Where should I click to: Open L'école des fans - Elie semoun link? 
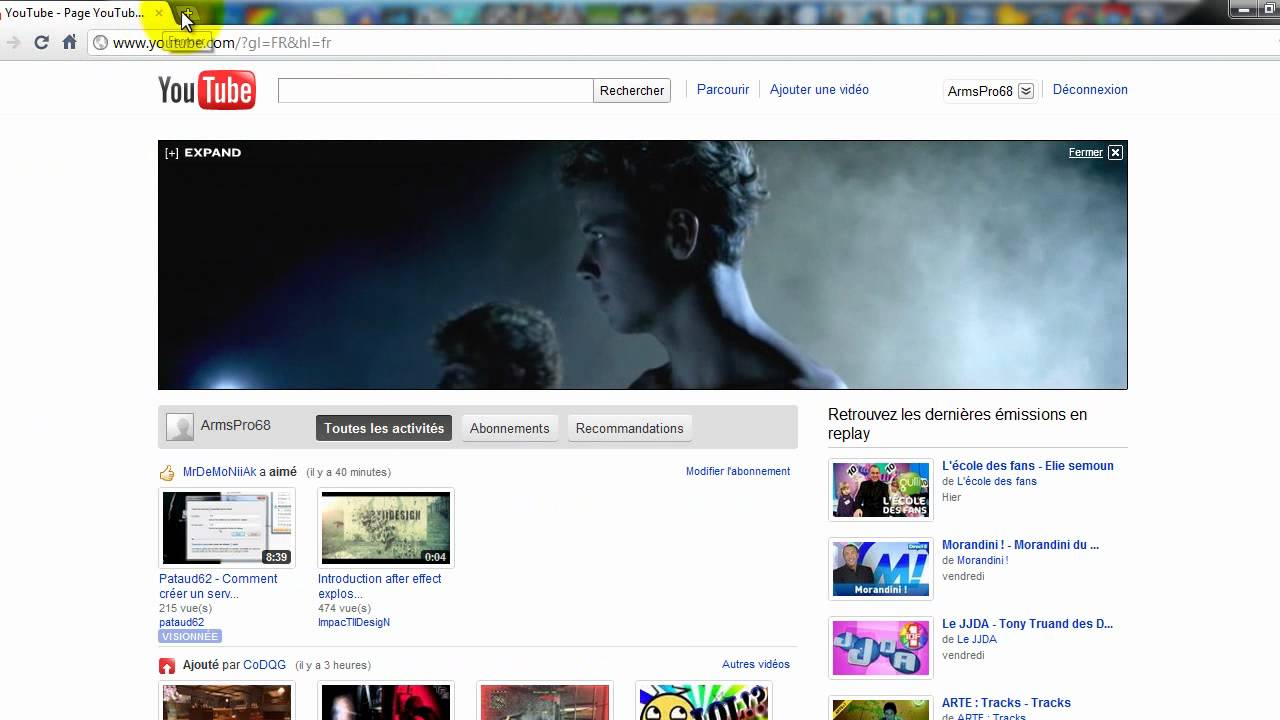tap(1028, 466)
